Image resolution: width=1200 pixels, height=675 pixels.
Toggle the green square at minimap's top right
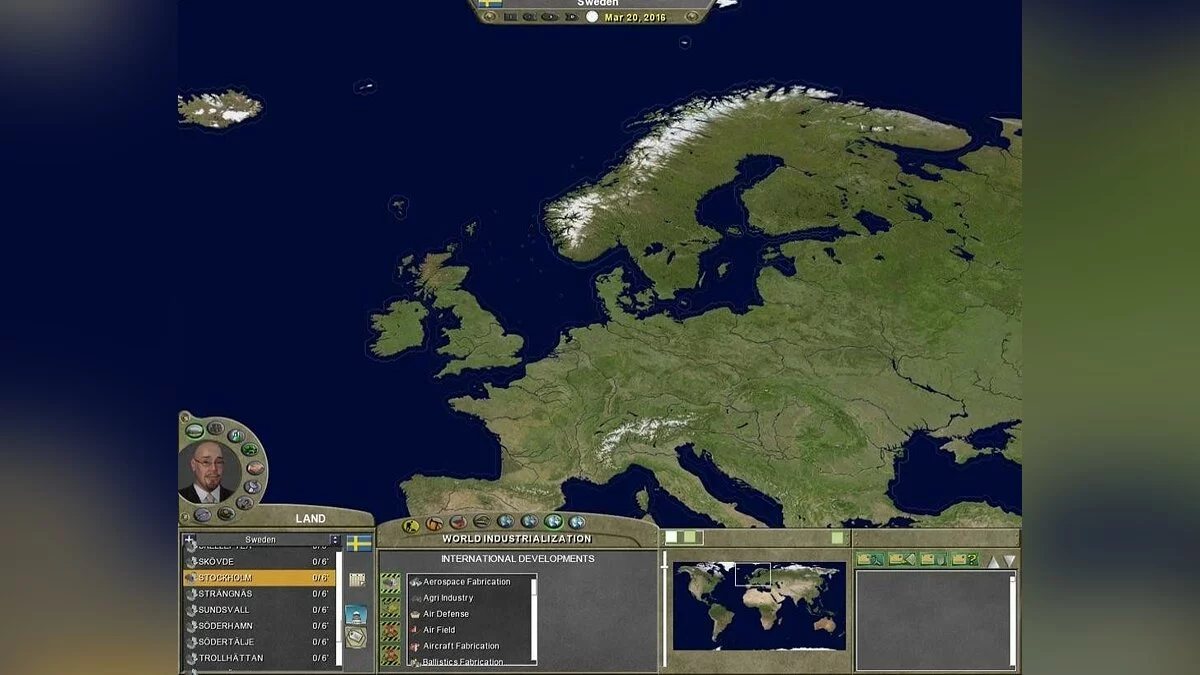[x=837, y=538]
